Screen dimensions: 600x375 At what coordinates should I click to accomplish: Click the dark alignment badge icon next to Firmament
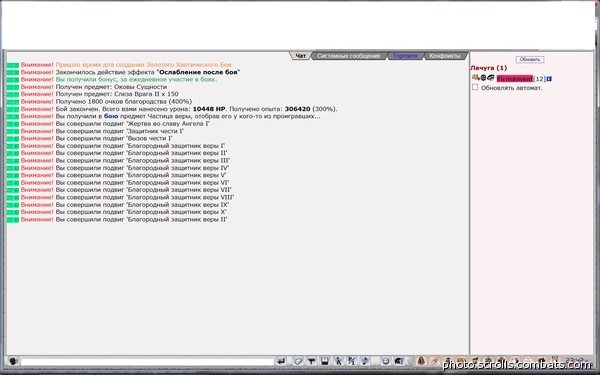pyautogui.click(x=483, y=78)
